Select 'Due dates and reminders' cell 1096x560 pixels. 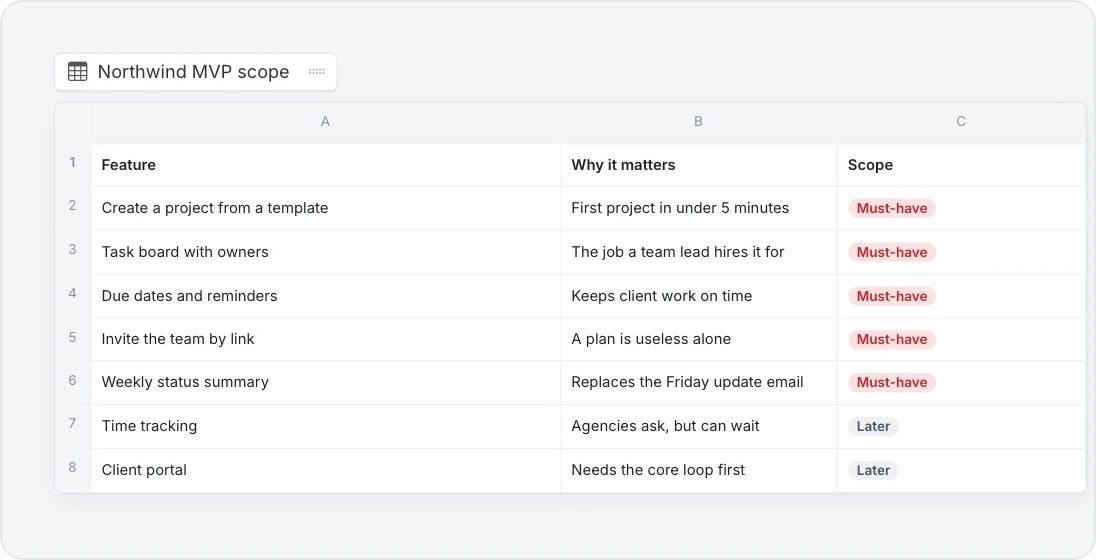326,296
